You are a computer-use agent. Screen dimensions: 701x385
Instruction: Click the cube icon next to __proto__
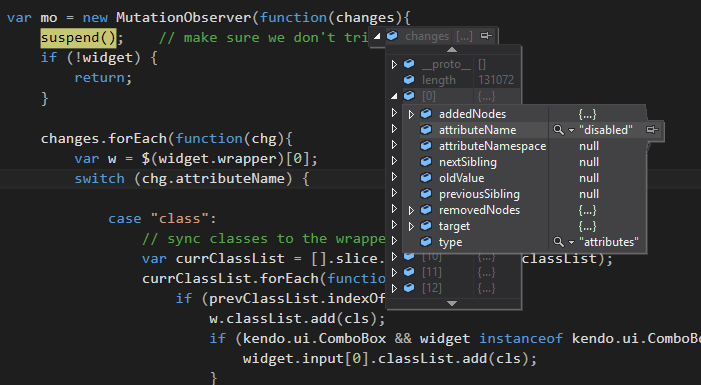pyautogui.click(x=409, y=64)
